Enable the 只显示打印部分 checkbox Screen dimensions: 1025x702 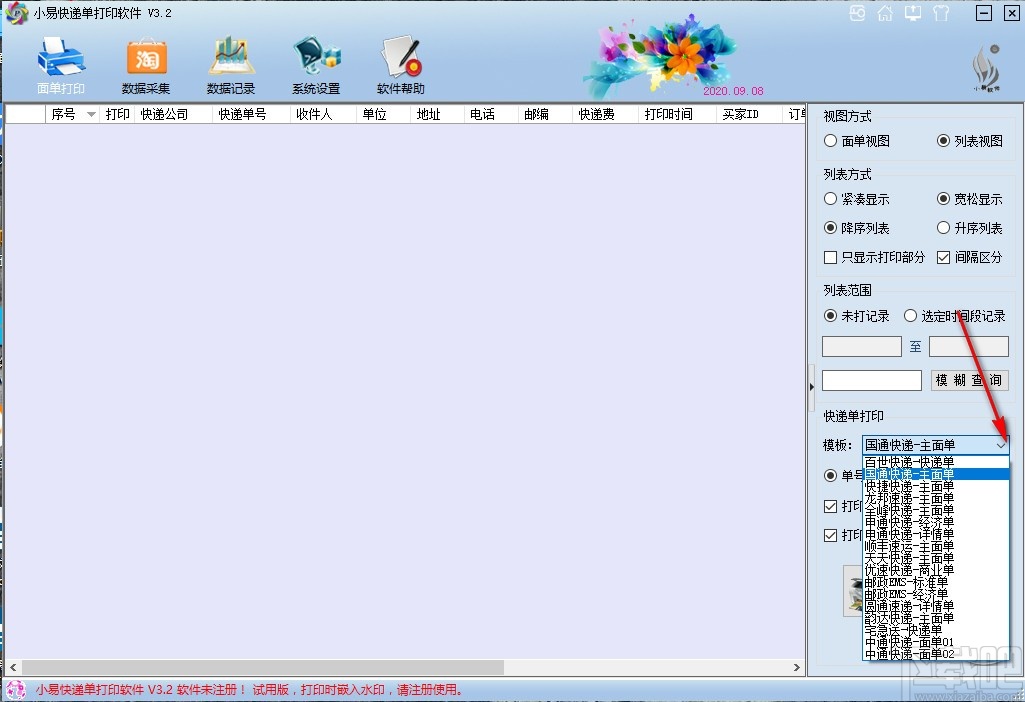point(830,257)
